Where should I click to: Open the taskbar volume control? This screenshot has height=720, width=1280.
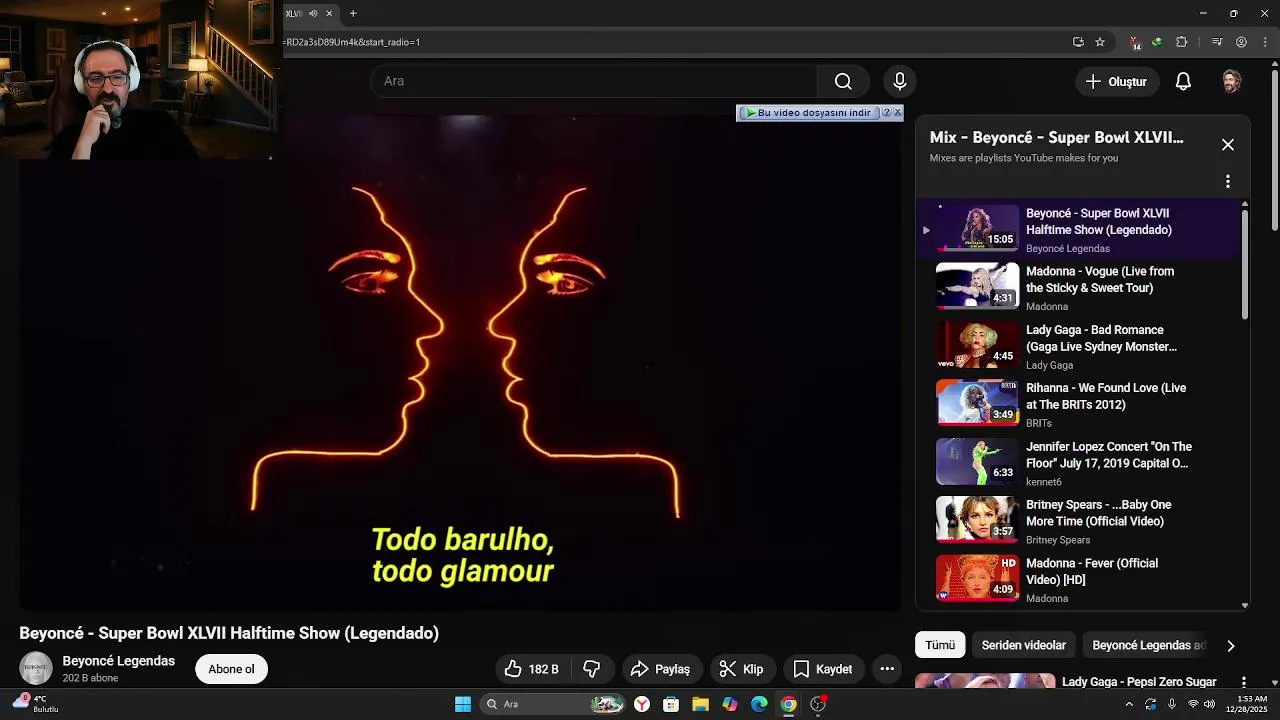coord(1210,704)
